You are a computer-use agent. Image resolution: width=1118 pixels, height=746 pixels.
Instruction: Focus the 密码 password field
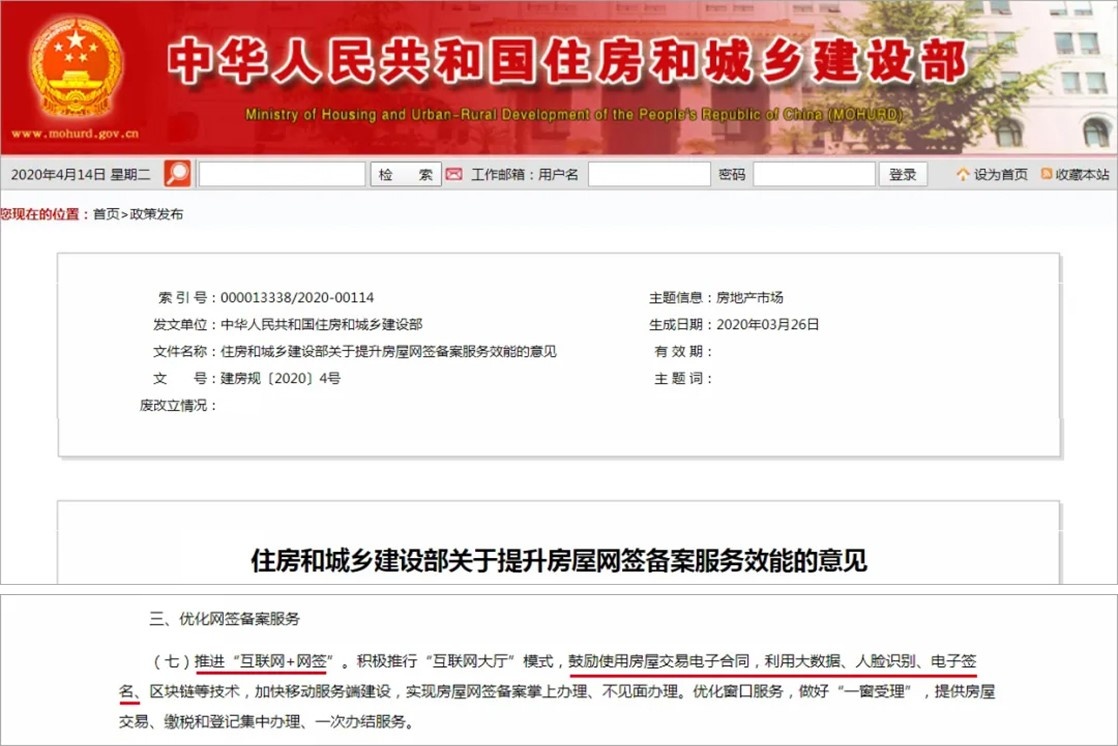(x=814, y=174)
